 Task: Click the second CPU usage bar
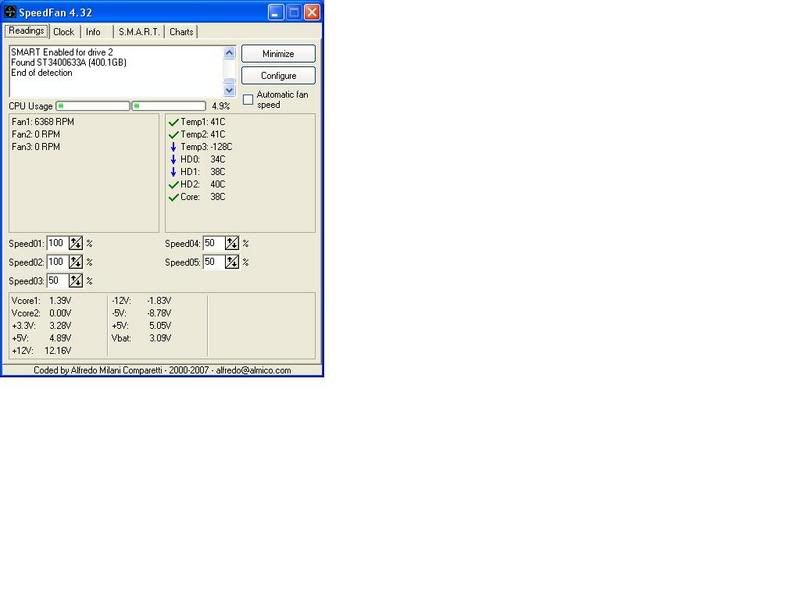click(x=169, y=106)
